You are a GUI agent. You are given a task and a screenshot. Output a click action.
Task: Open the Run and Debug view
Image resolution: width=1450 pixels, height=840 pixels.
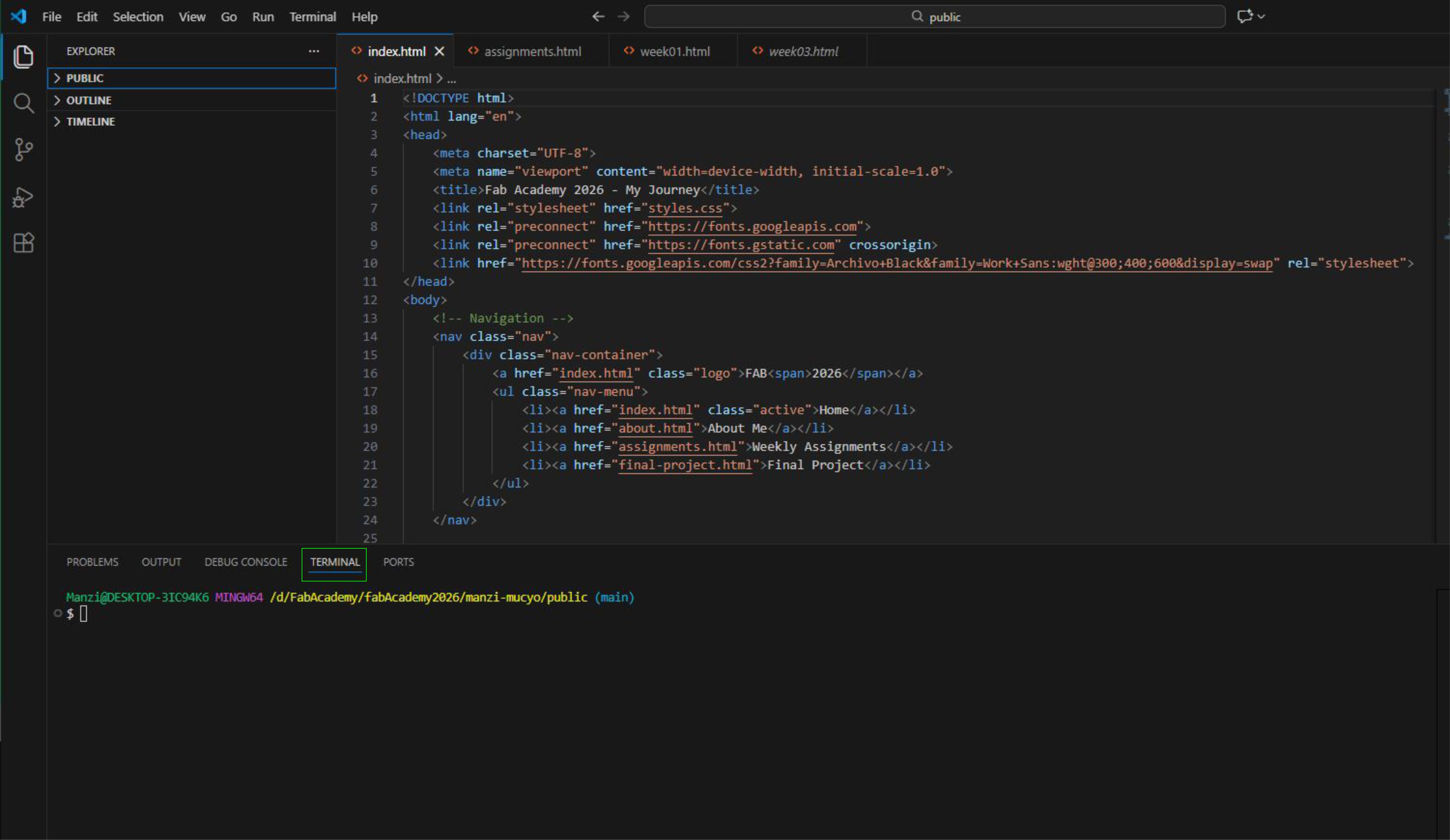(23, 197)
